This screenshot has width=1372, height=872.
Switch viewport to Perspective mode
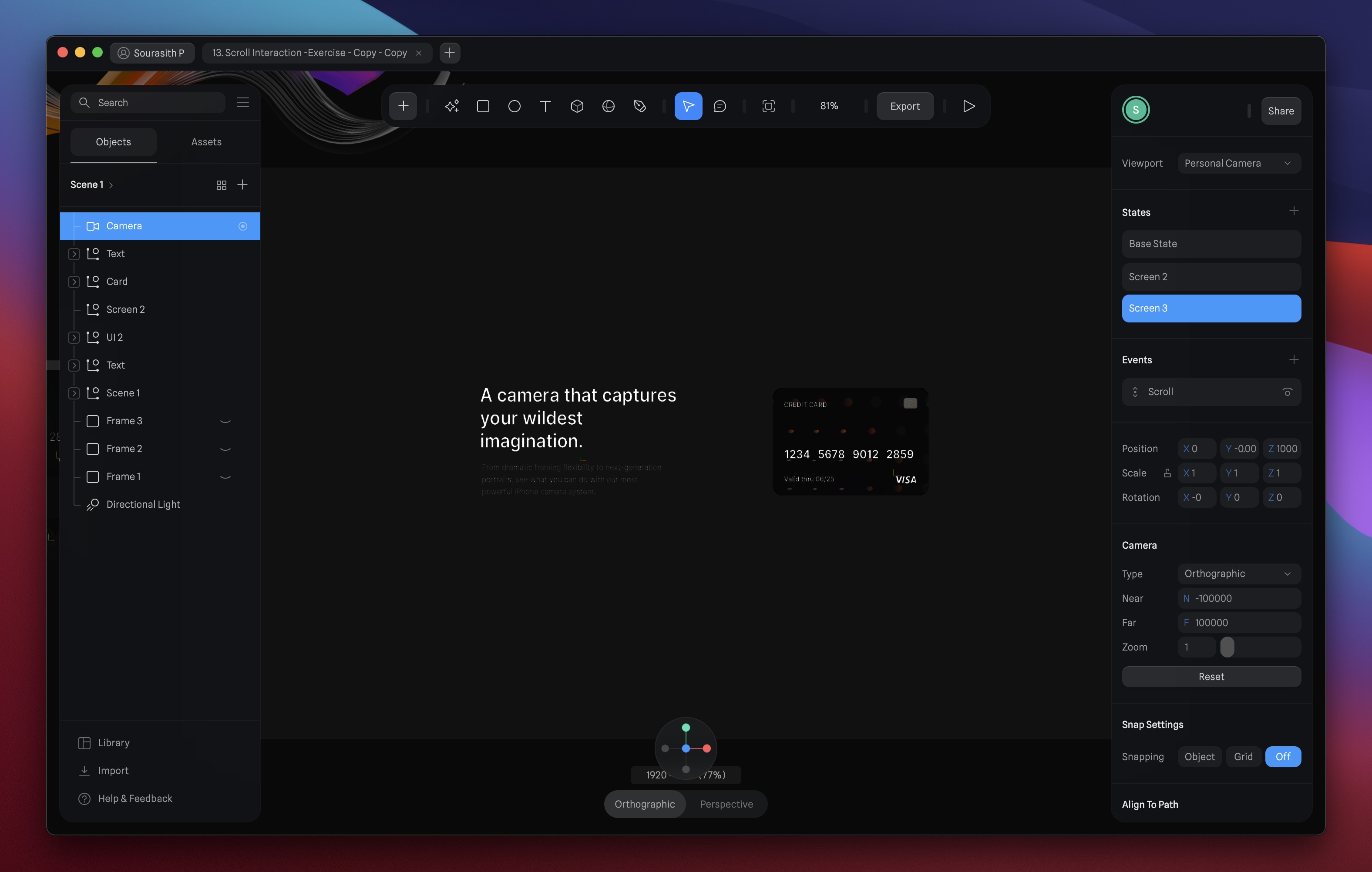tap(726, 804)
